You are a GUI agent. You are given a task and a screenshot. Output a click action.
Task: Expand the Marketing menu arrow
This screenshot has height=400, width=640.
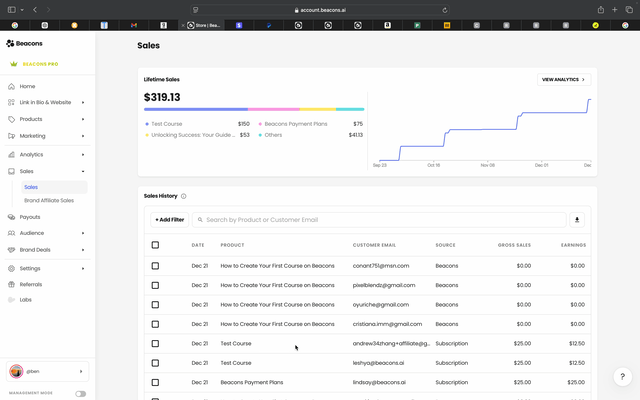click(x=83, y=136)
